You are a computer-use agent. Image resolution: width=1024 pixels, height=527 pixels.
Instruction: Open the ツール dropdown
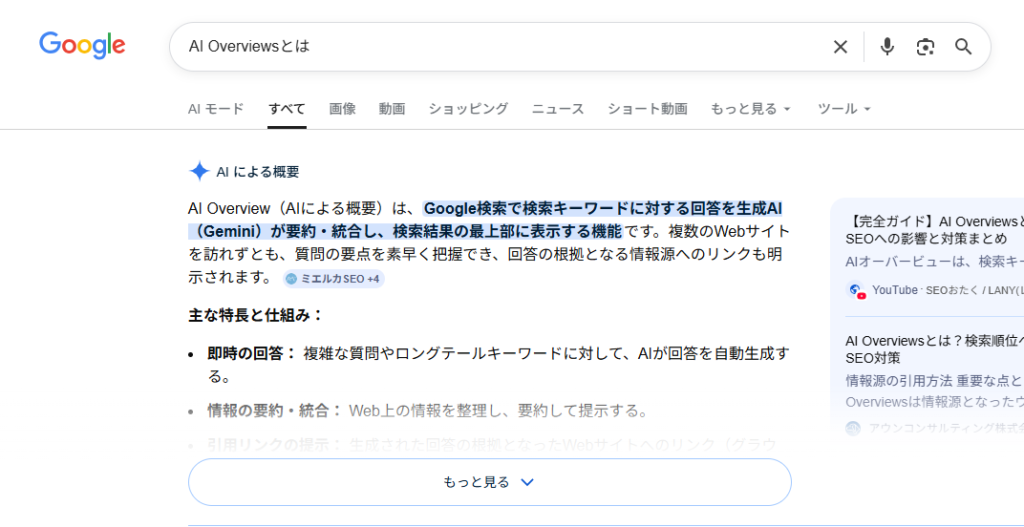click(844, 109)
